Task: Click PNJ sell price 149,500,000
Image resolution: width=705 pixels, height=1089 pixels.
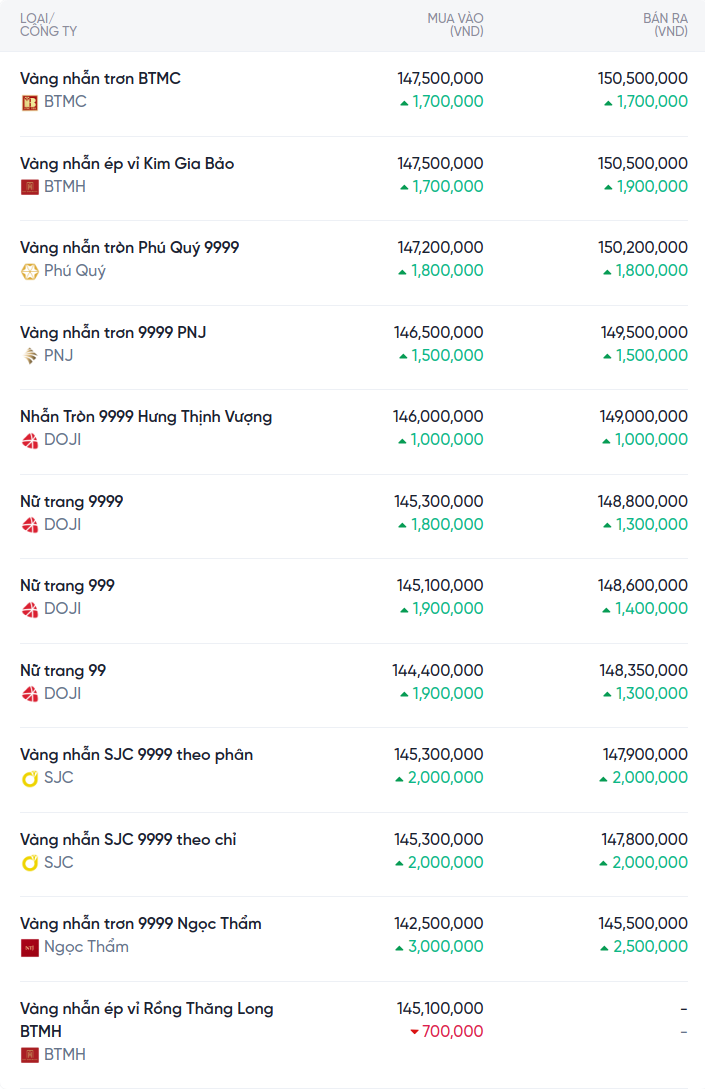Action: point(644,332)
